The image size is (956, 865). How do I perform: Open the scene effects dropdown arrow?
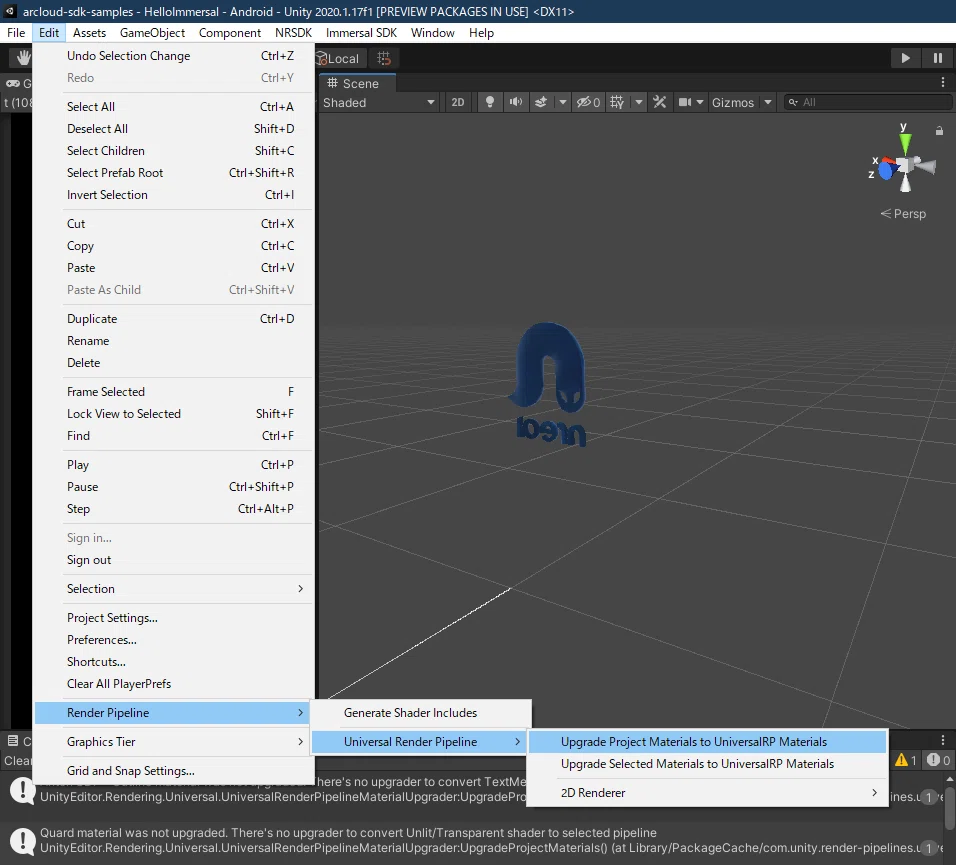coord(563,102)
